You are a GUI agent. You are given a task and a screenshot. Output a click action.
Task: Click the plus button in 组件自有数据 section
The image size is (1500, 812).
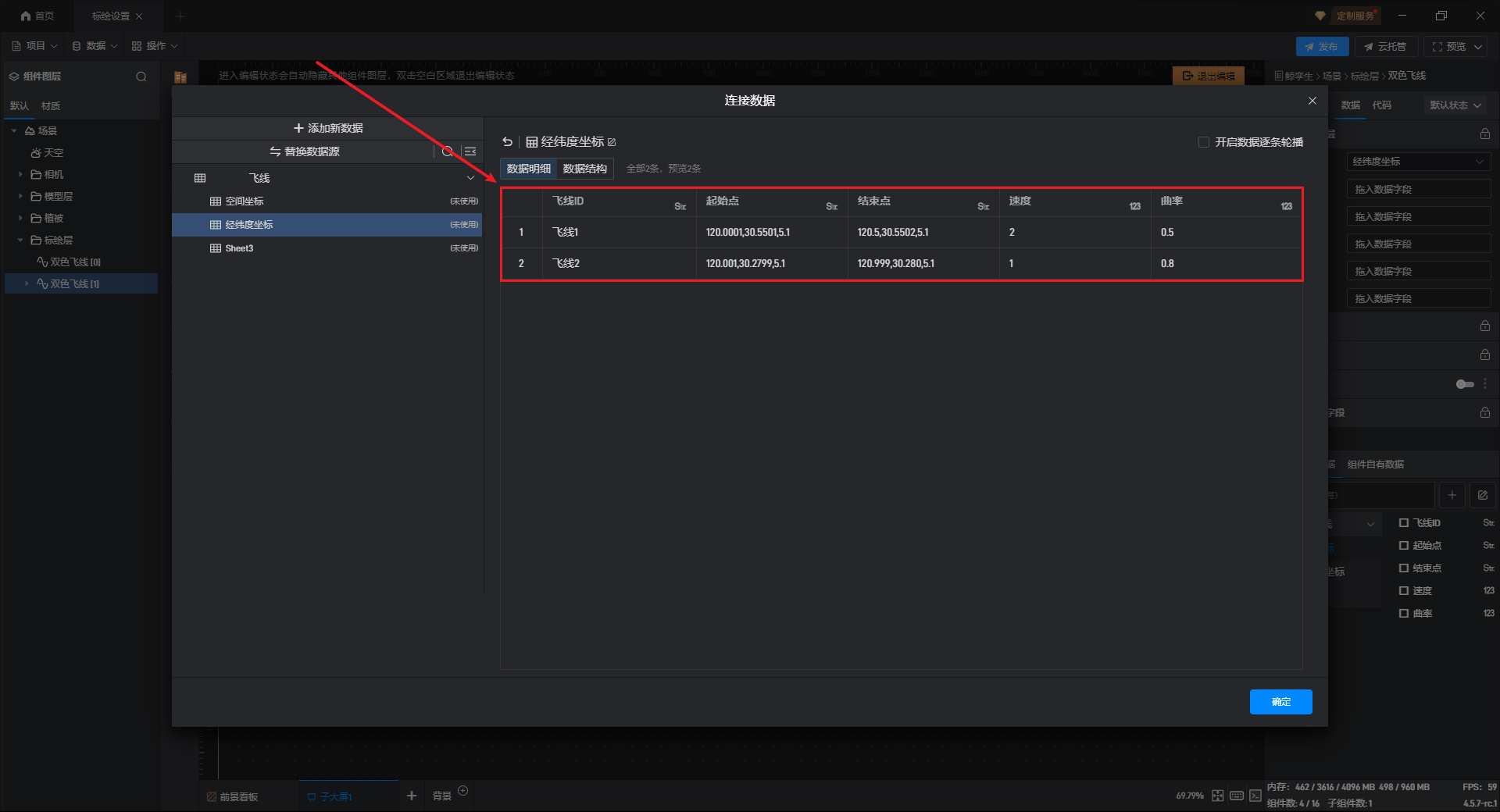(x=1452, y=495)
